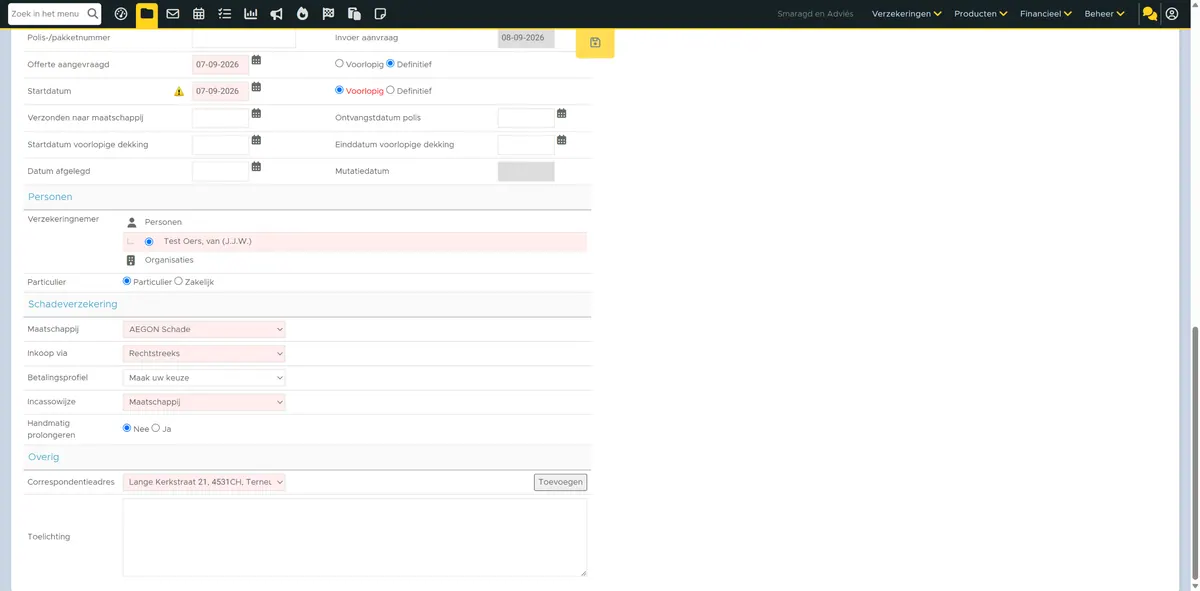Open the dashboard gauge icon
The width and height of the screenshot is (1200, 591).
pos(121,14)
